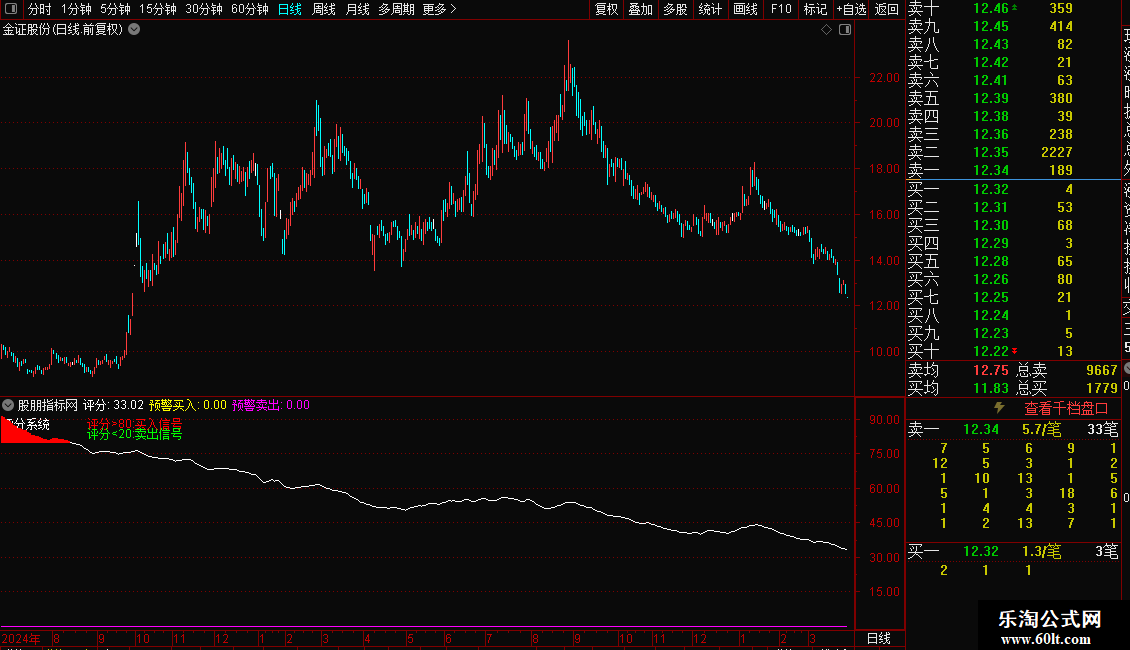Expand dropdown next to 金证股份 title

(x=134, y=30)
